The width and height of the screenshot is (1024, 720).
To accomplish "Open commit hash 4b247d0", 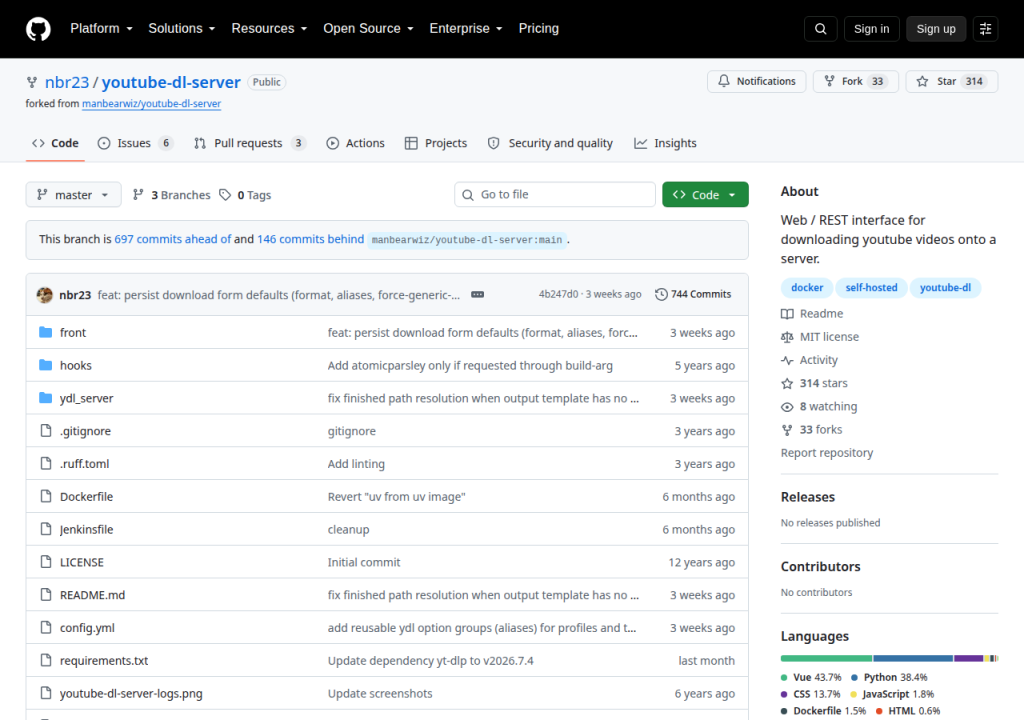I will (x=558, y=295).
